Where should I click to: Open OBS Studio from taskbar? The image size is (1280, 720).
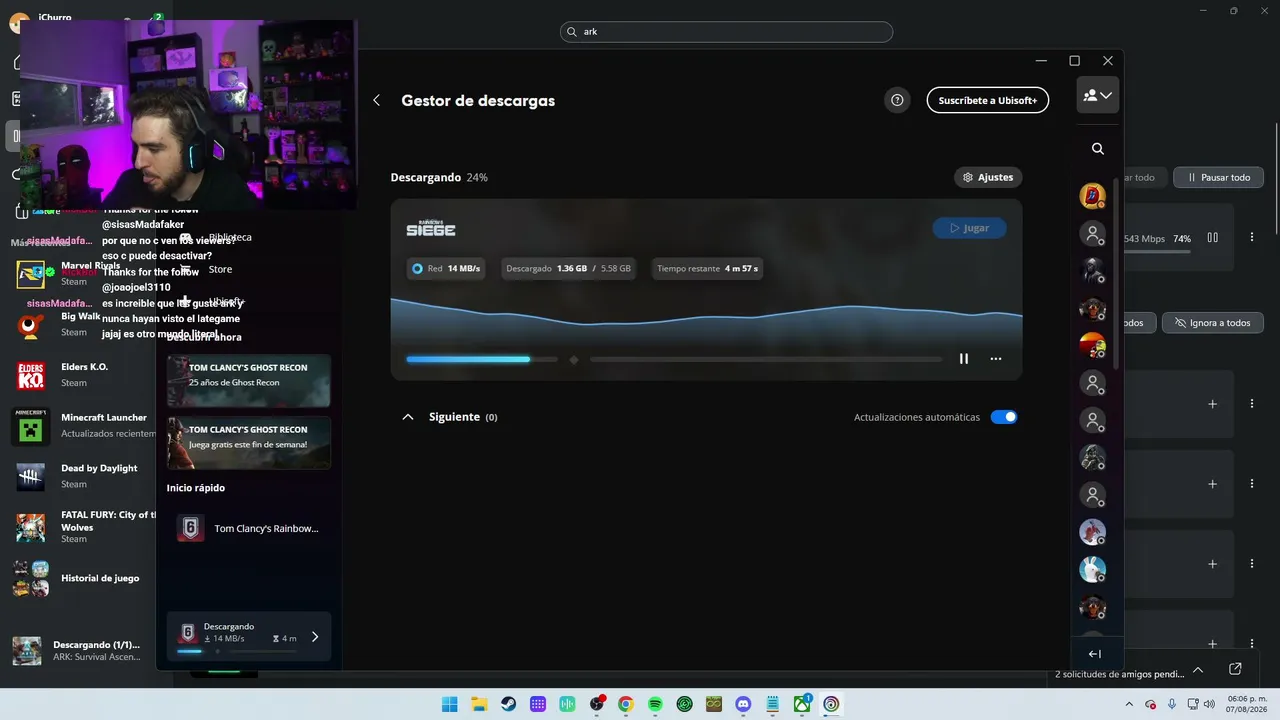click(x=596, y=704)
